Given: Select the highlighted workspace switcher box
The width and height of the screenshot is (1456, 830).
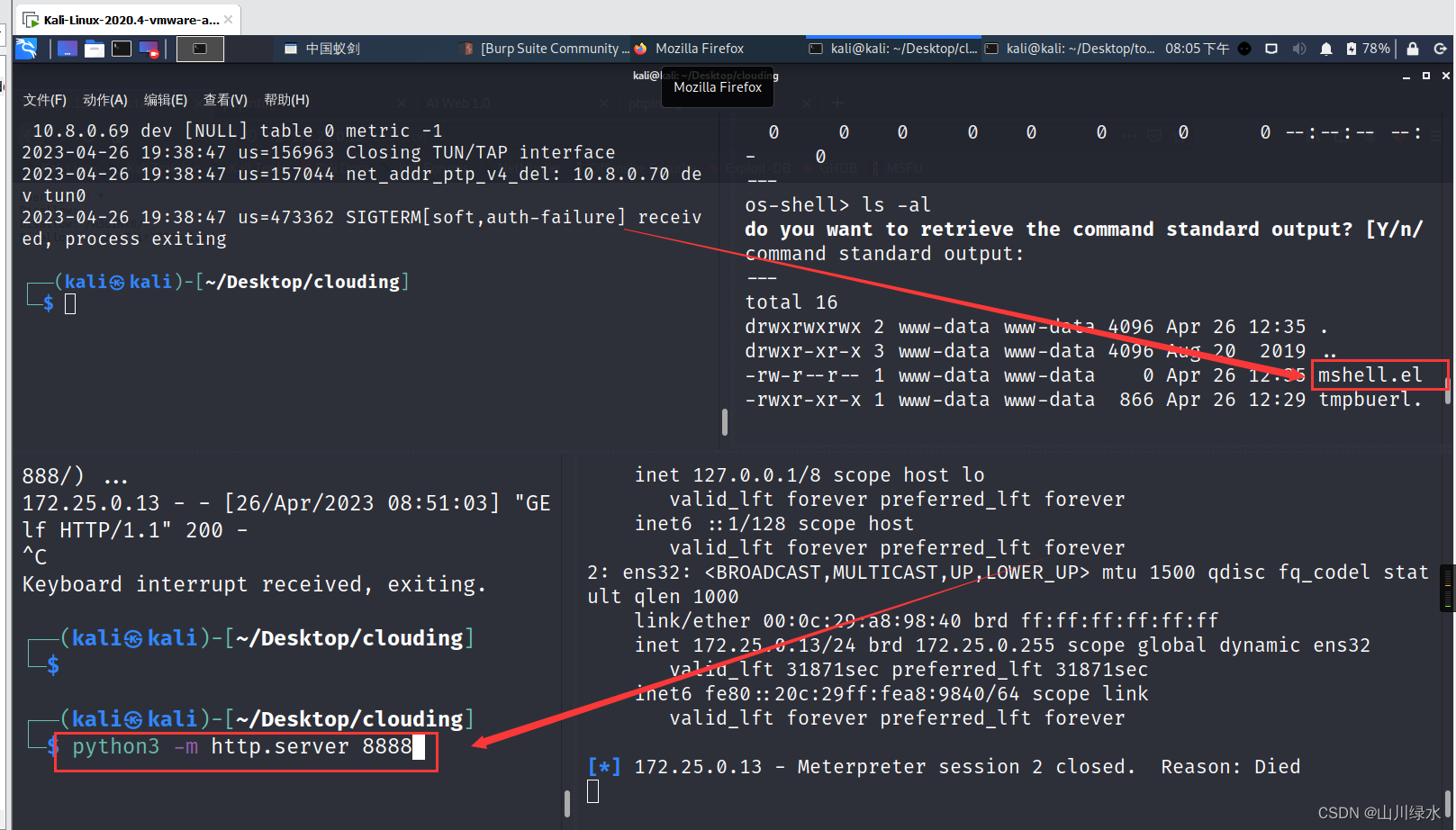Looking at the screenshot, I should [200, 49].
